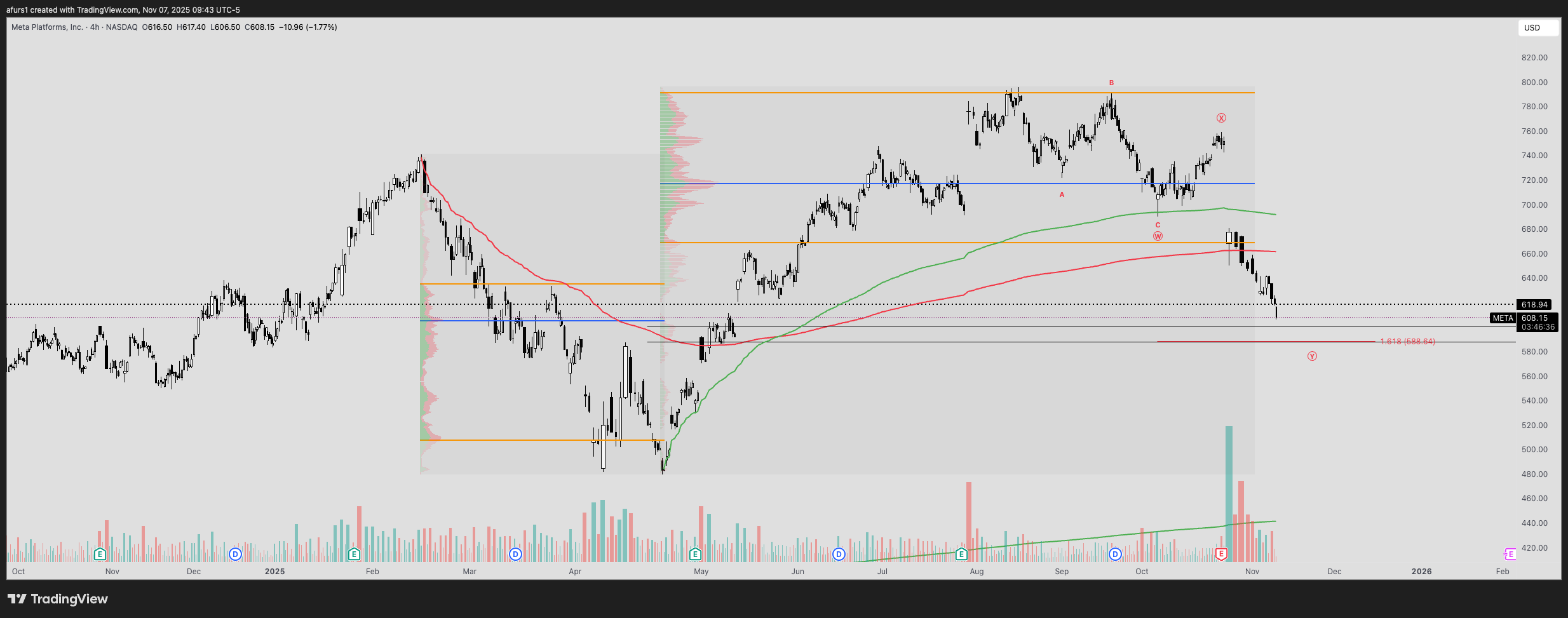This screenshot has height=618, width=1568.
Task: Click the dividend D marker in March
Action: [x=515, y=554]
